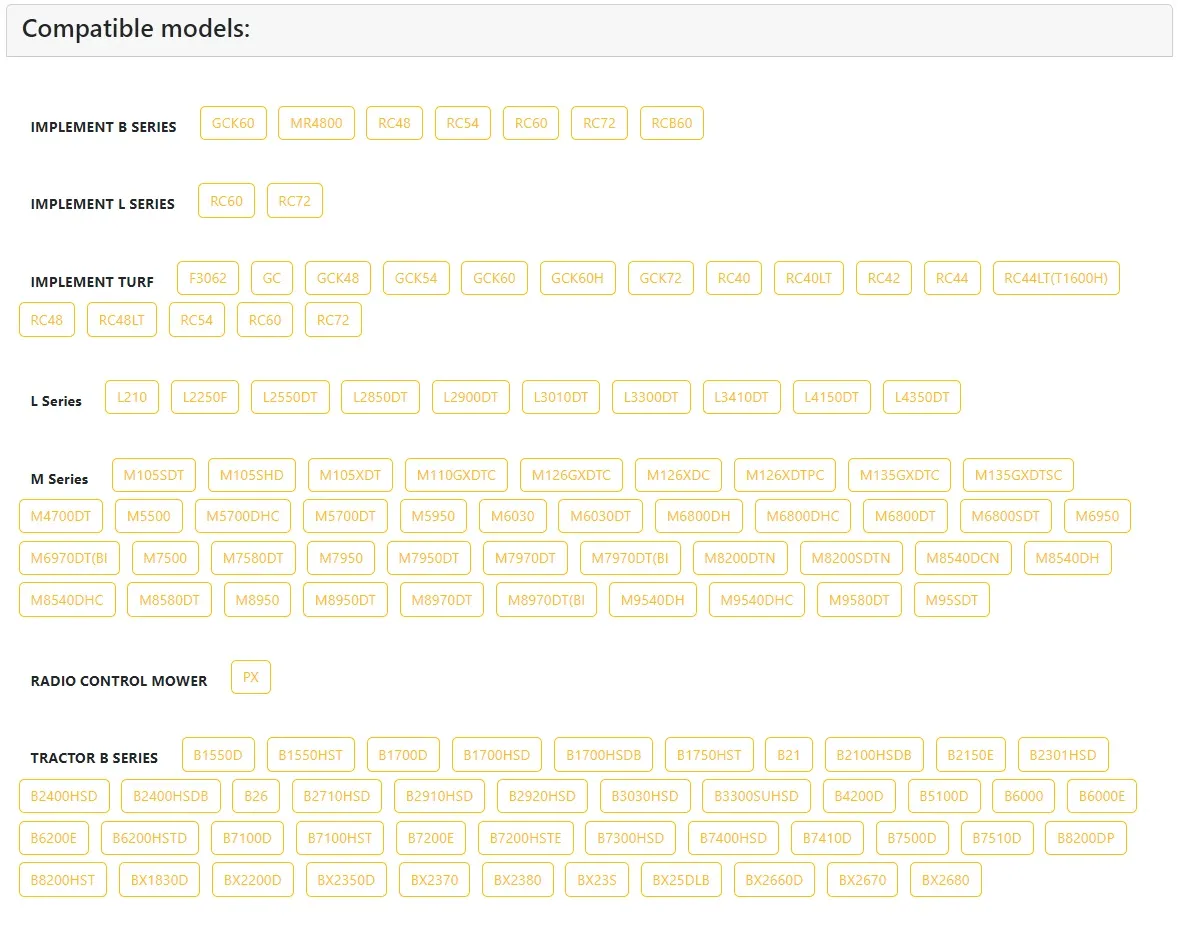Select the RC48LT model tag

click(121, 320)
